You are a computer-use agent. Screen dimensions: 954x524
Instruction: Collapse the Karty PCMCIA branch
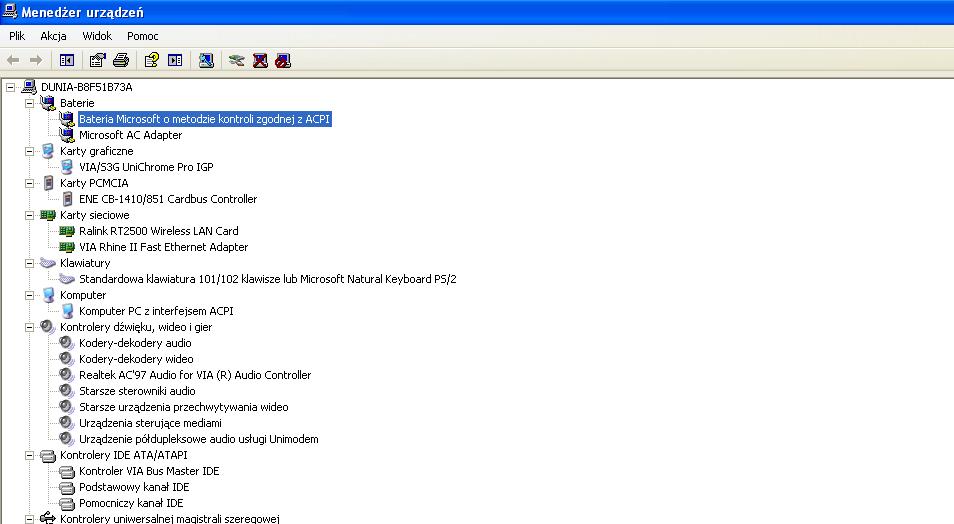(x=29, y=183)
